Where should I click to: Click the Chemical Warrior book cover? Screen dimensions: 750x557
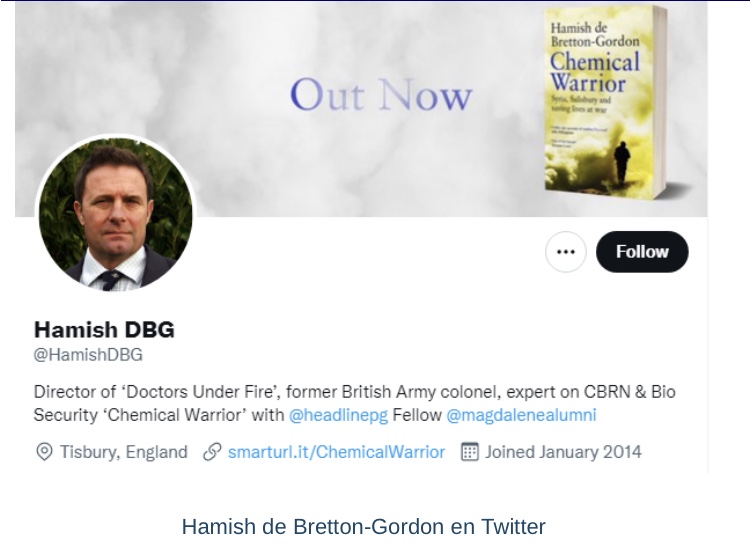(606, 103)
